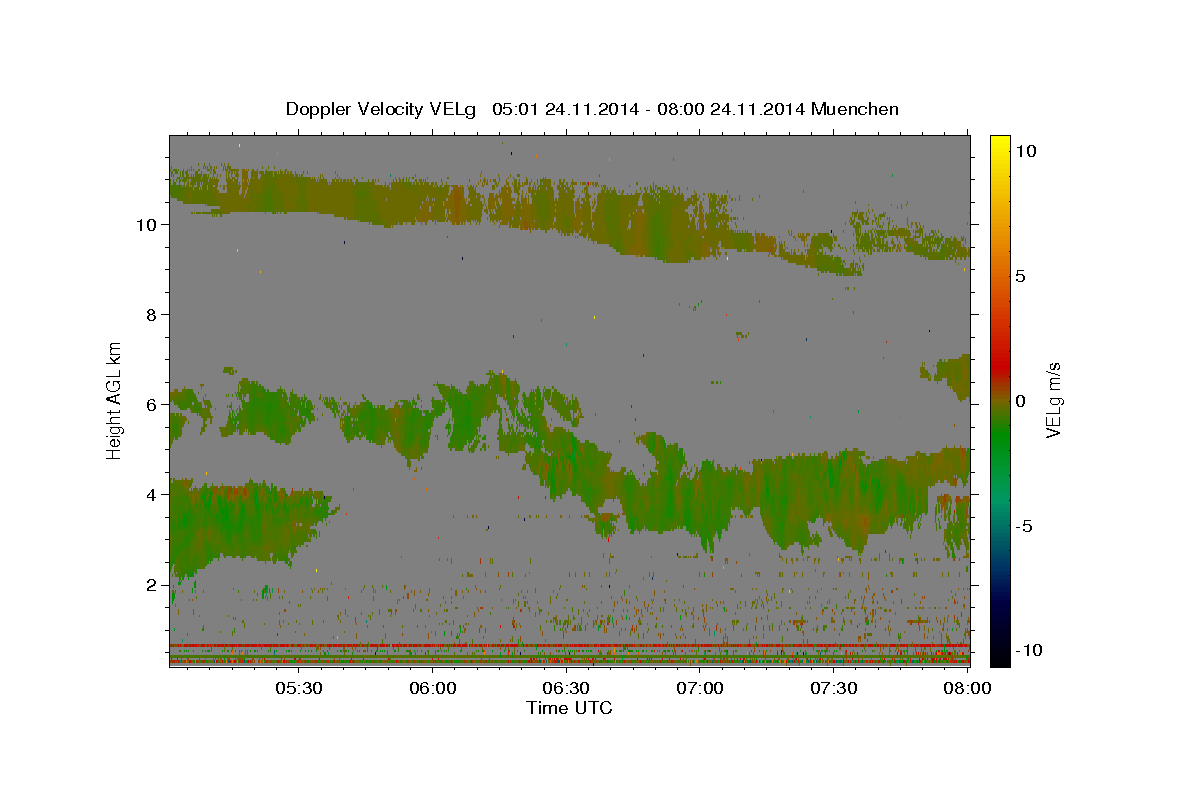Click the height tick label 2
1200x800 pixels.
pyautogui.click(x=152, y=584)
